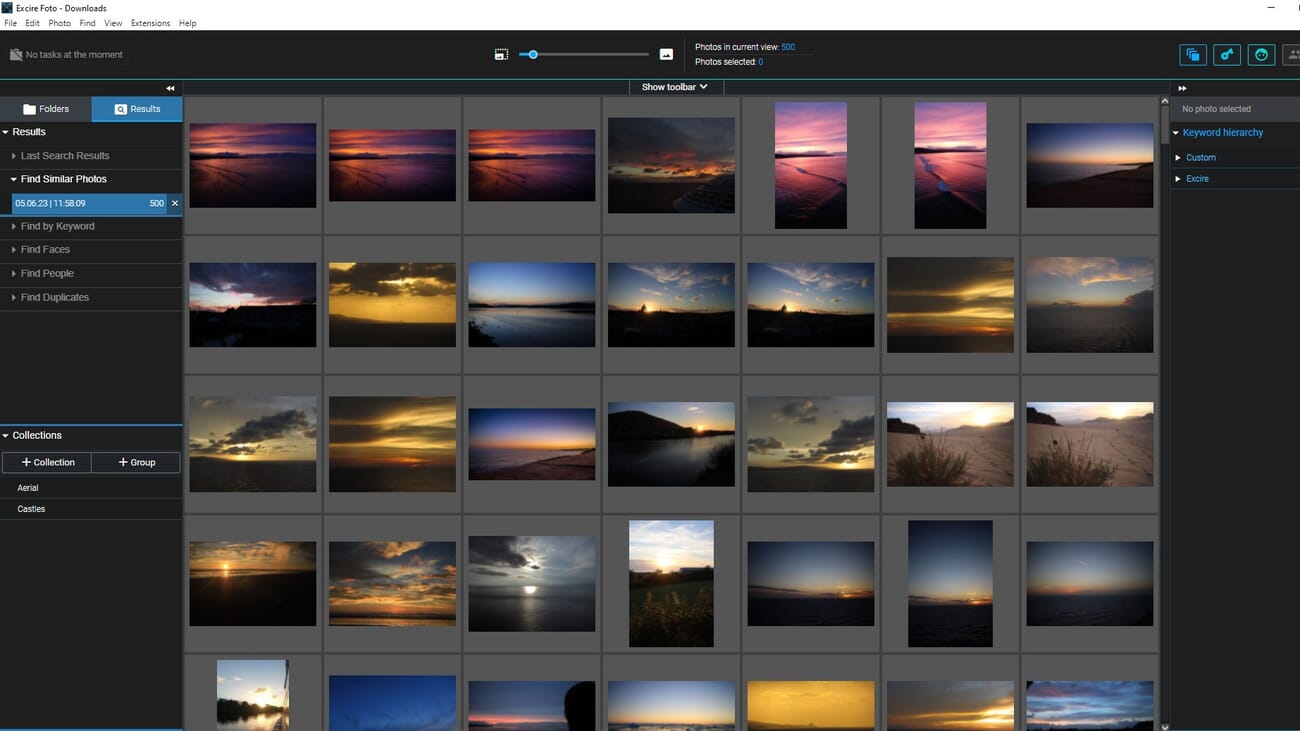The width and height of the screenshot is (1300, 731).
Task: Open the Show toolbar dropdown
Action: pos(674,87)
